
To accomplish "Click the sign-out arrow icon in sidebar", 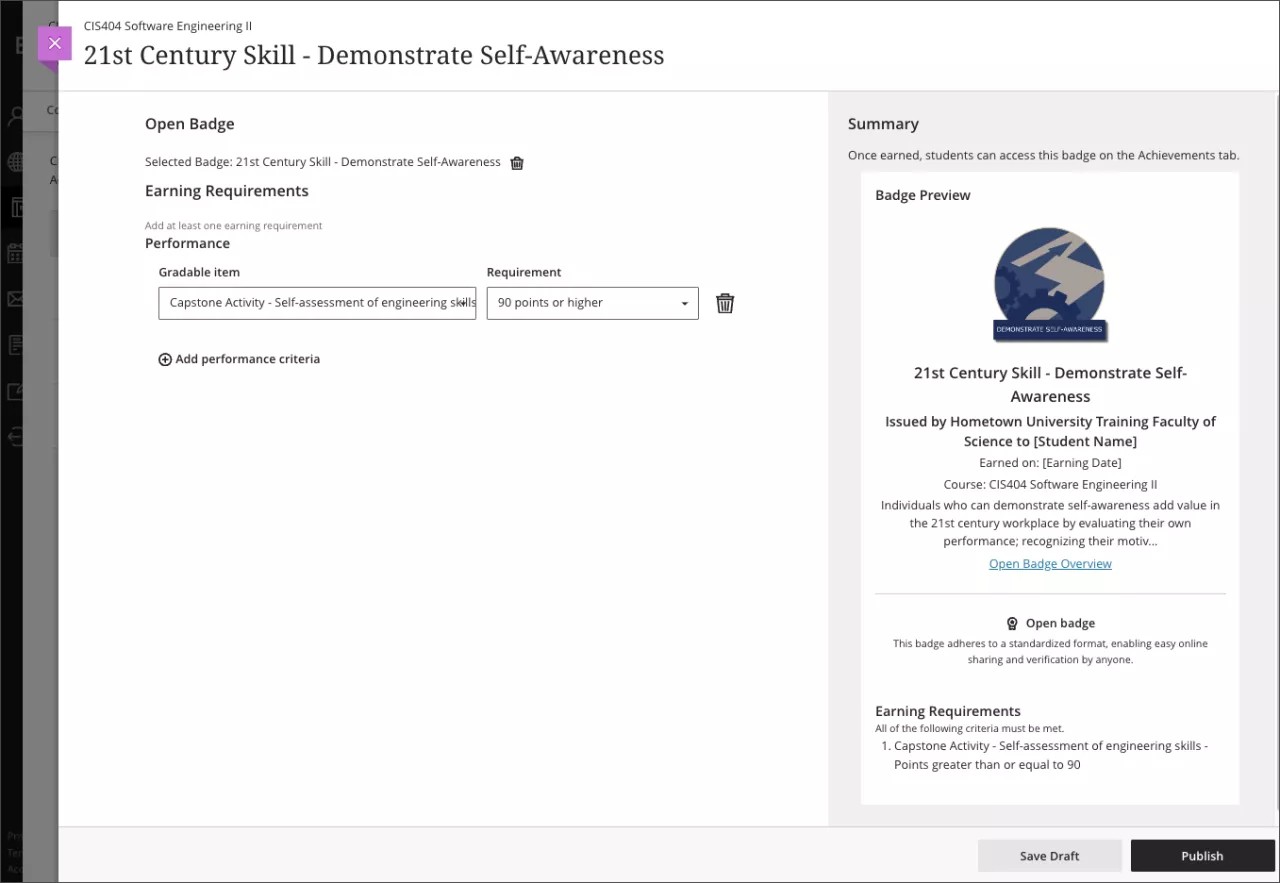I will coord(14,435).
